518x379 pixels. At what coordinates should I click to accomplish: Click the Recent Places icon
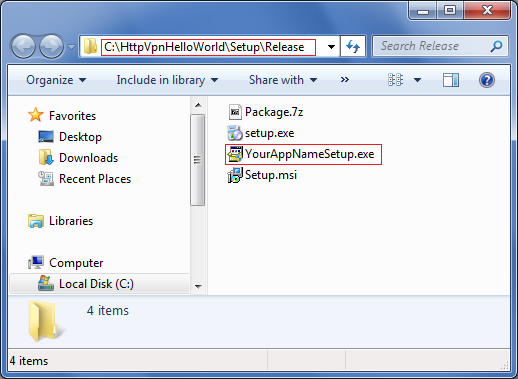(46, 178)
